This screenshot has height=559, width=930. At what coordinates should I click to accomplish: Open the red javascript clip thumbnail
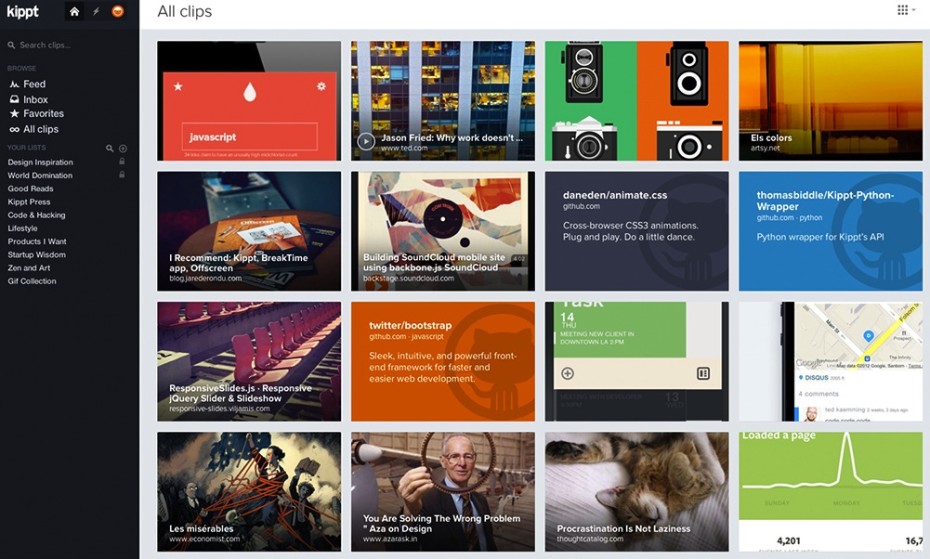click(249, 101)
